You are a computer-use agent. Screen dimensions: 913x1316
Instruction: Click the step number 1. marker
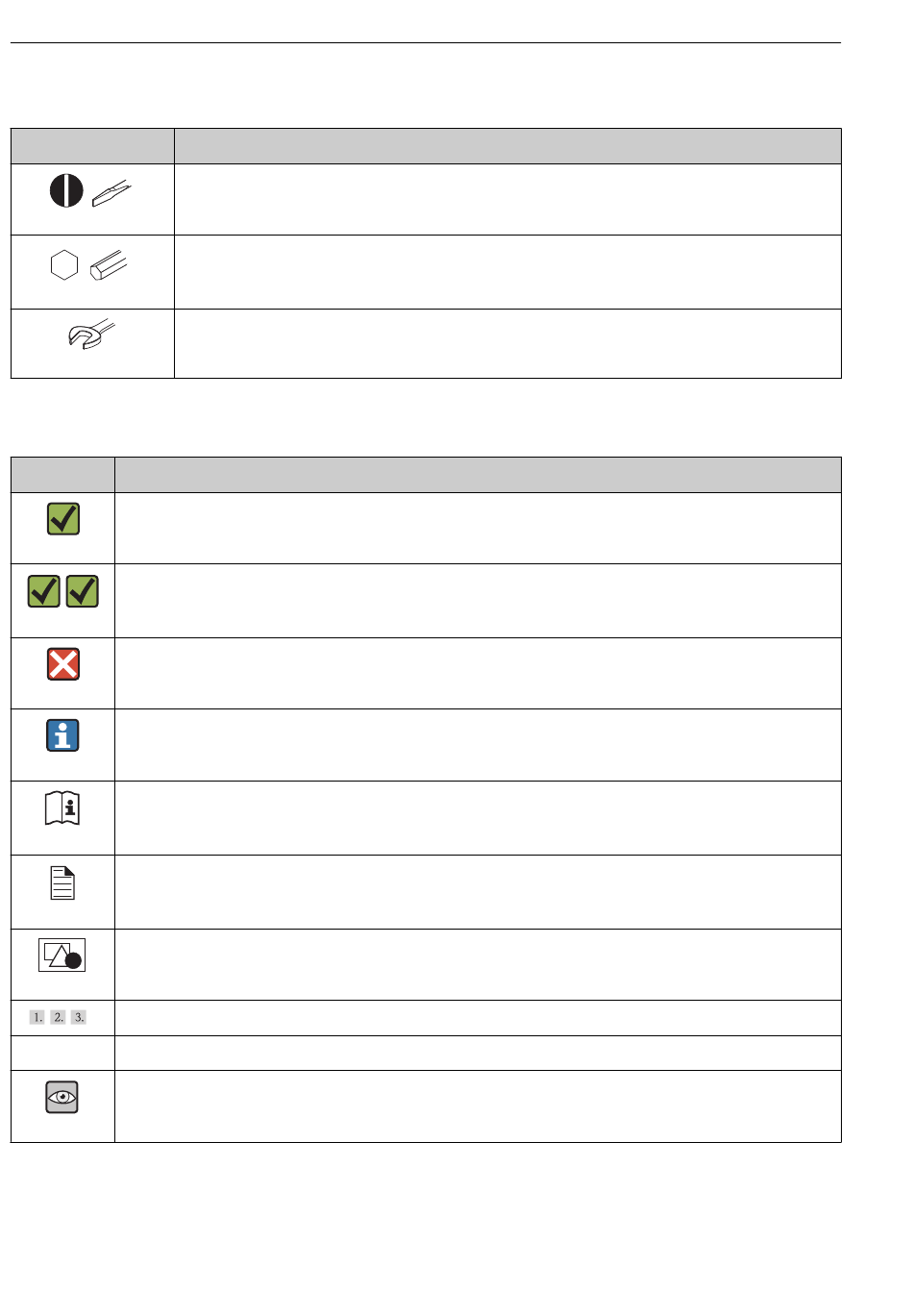(37, 1017)
